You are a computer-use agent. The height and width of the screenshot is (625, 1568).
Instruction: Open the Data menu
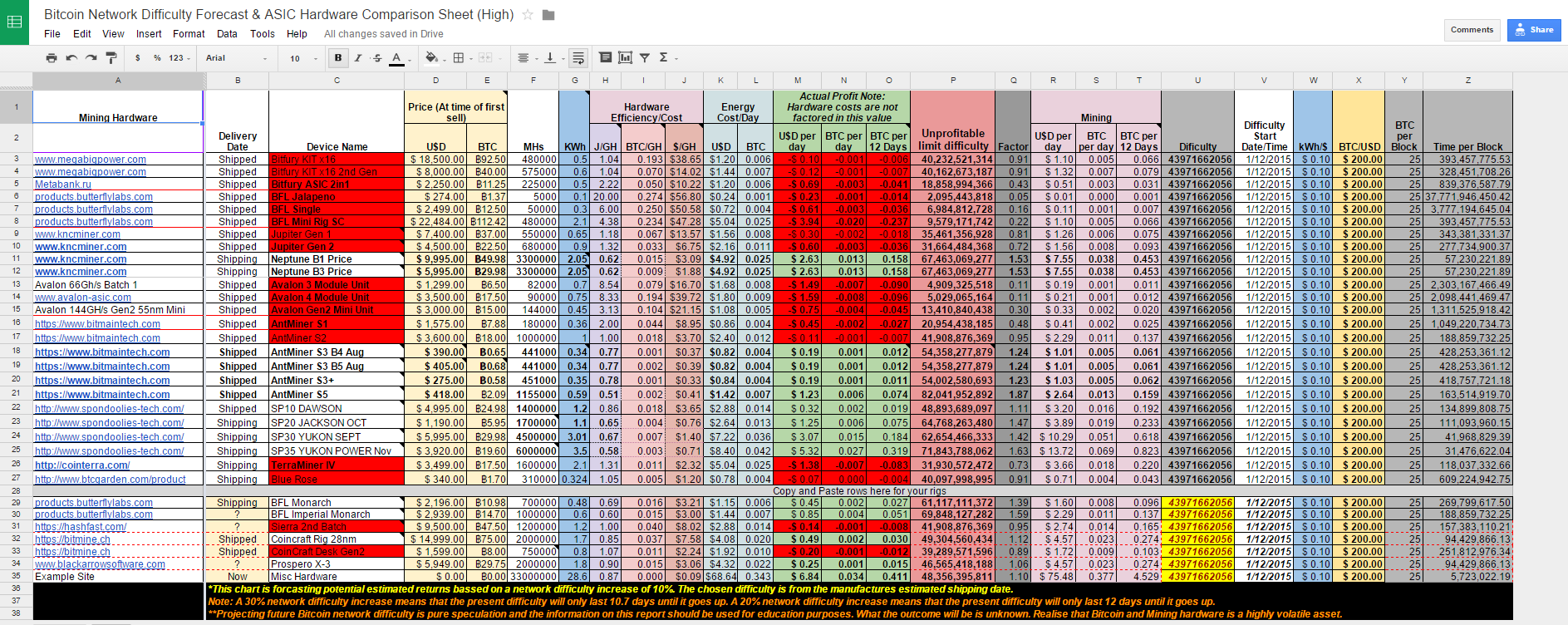click(x=227, y=34)
